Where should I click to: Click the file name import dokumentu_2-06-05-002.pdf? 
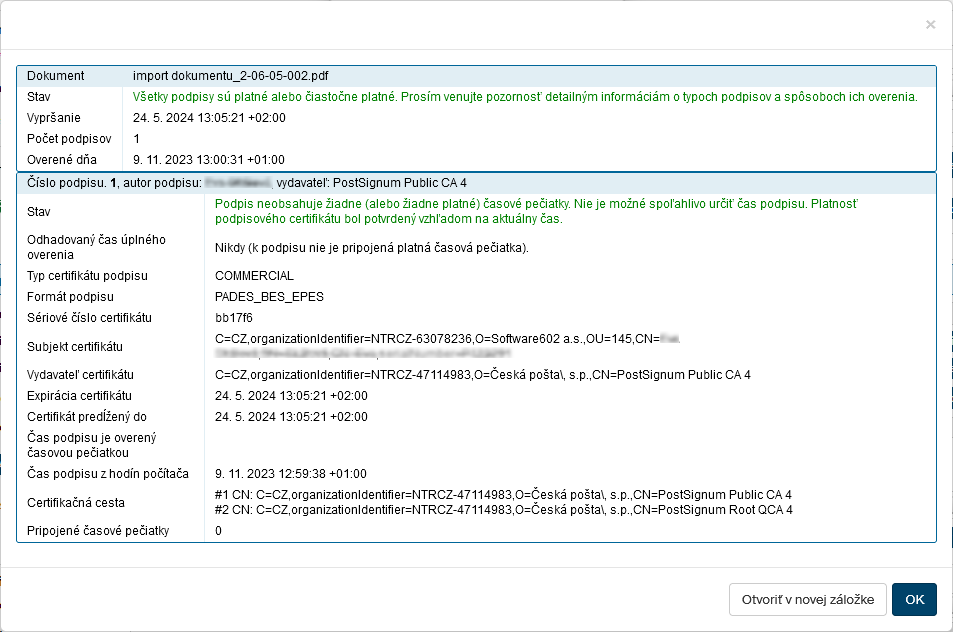click(231, 76)
